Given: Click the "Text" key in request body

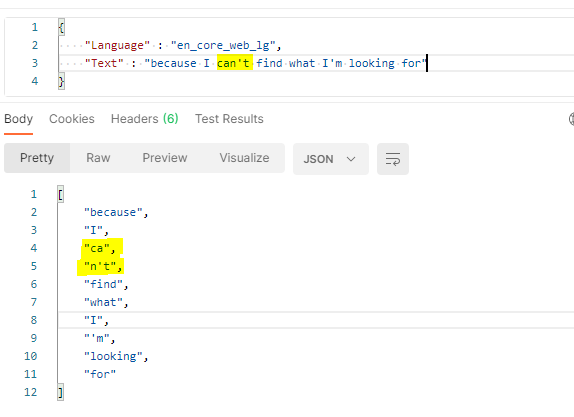Looking at the screenshot, I should [x=104, y=63].
